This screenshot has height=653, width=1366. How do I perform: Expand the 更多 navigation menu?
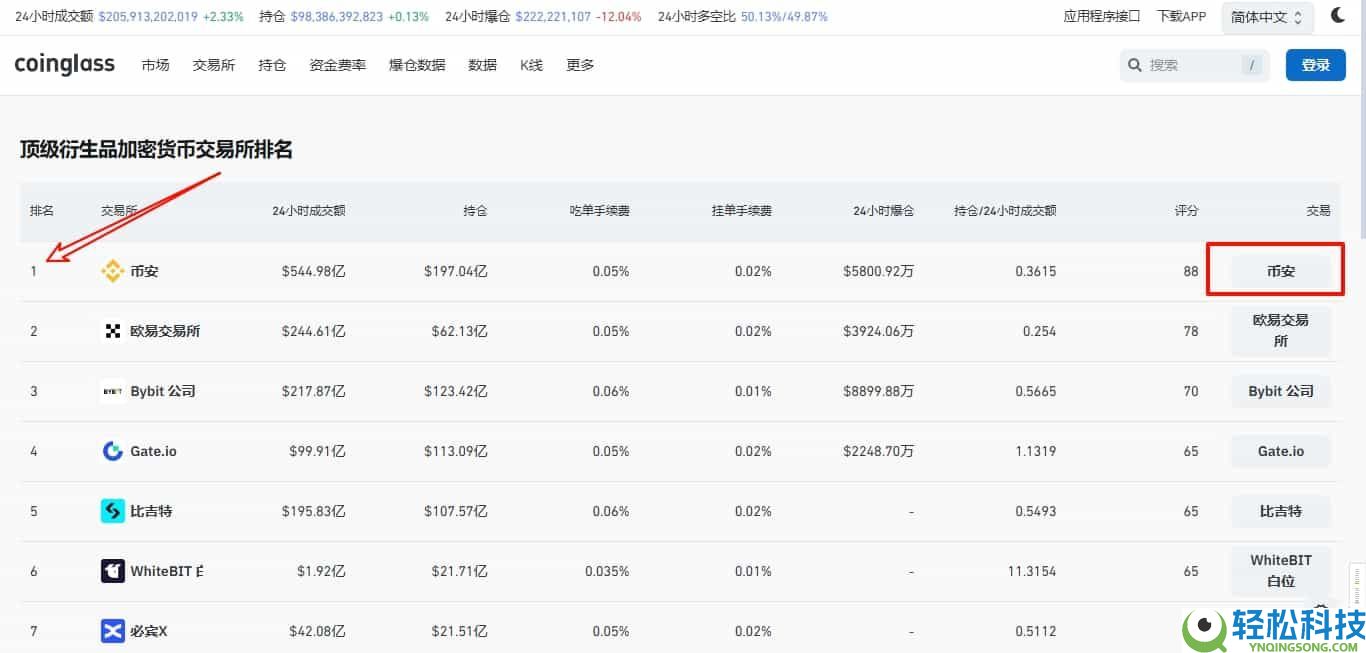point(580,64)
